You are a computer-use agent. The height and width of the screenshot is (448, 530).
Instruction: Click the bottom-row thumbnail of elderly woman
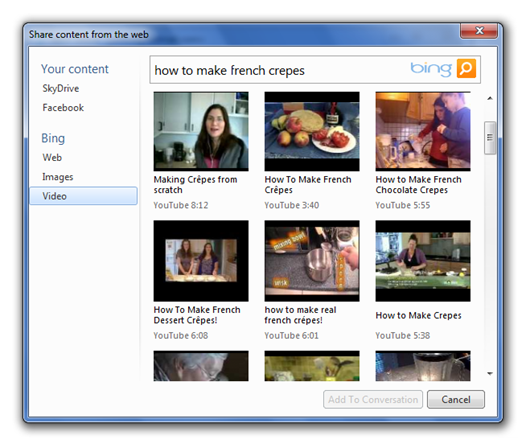[x=201, y=366]
